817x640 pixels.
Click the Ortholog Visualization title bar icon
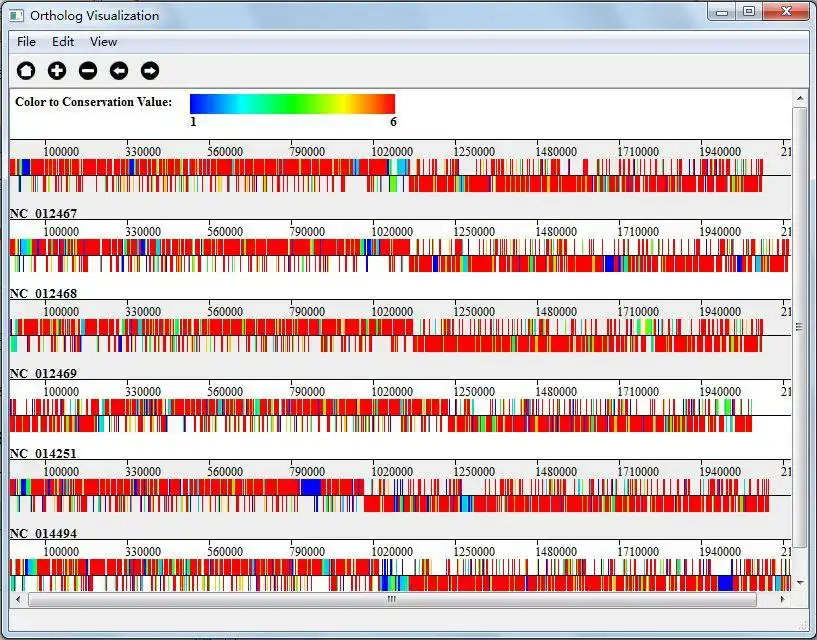point(16,15)
